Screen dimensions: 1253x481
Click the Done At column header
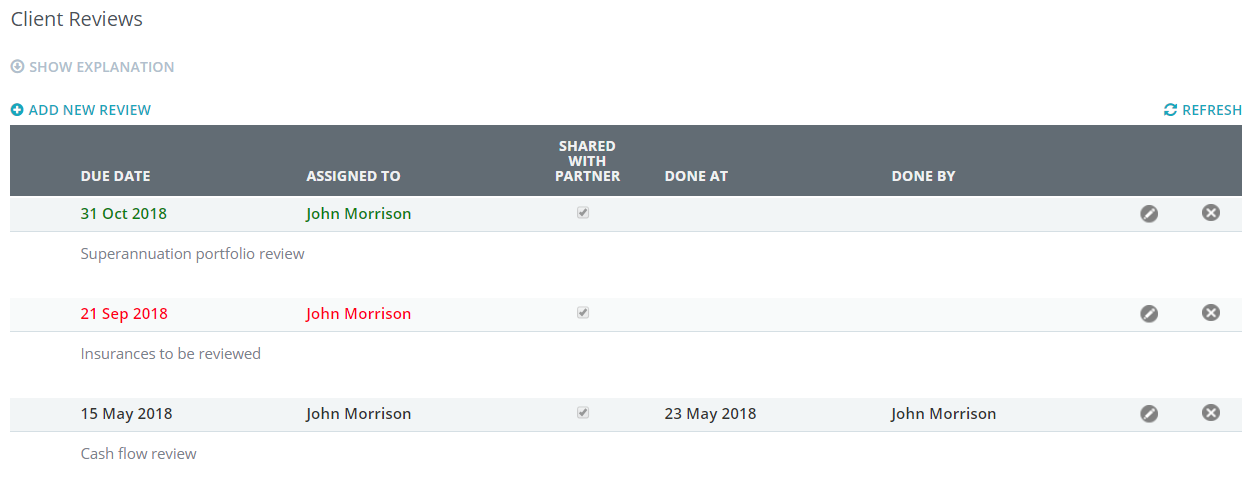(696, 176)
